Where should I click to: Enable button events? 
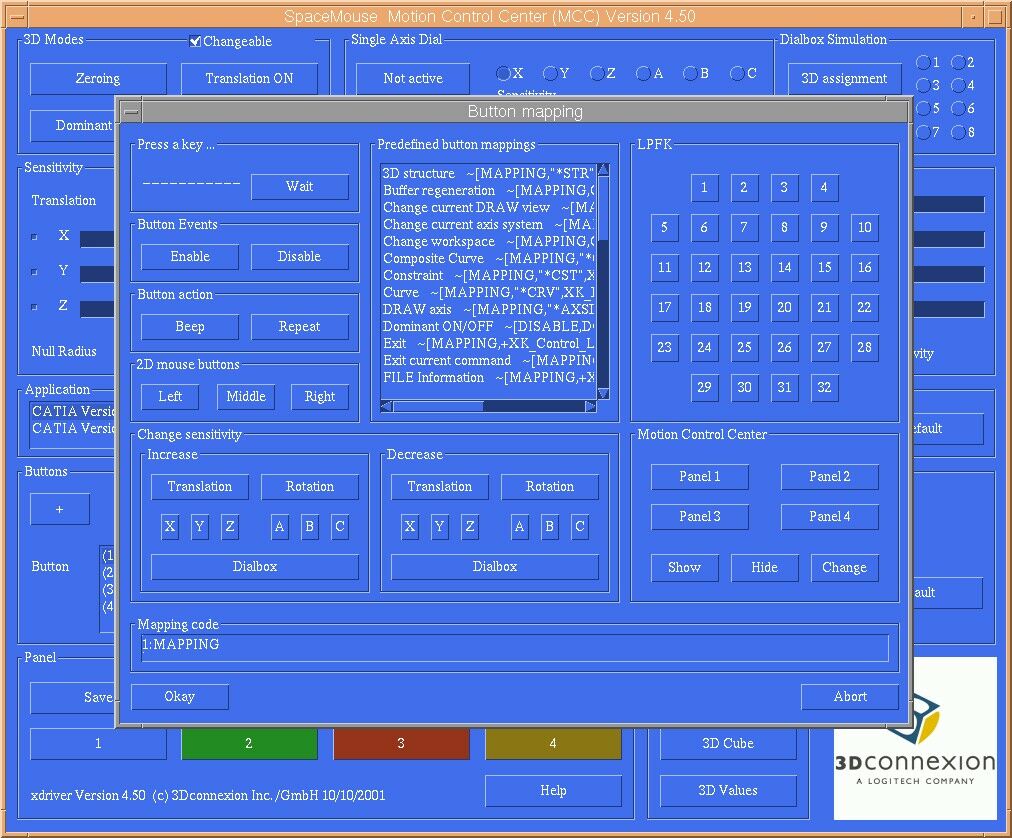pyautogui.click(x=188, y=256)
